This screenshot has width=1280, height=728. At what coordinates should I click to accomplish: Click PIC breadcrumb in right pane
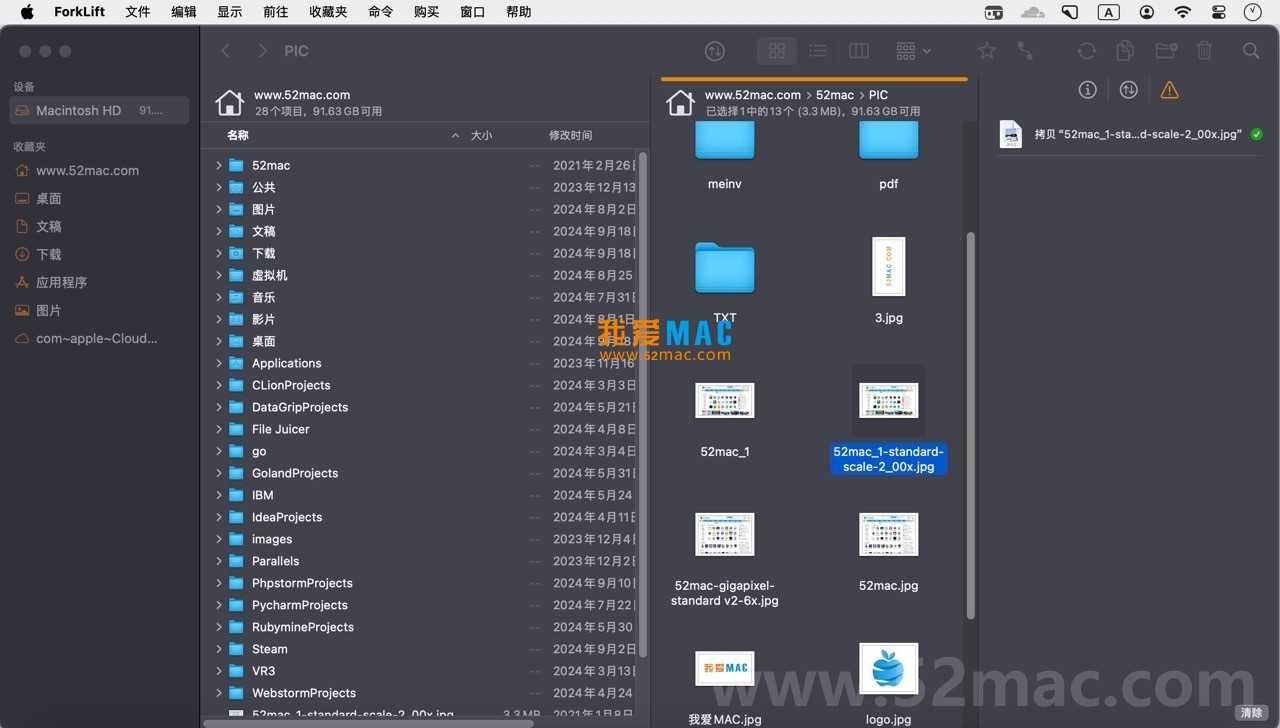878,95
